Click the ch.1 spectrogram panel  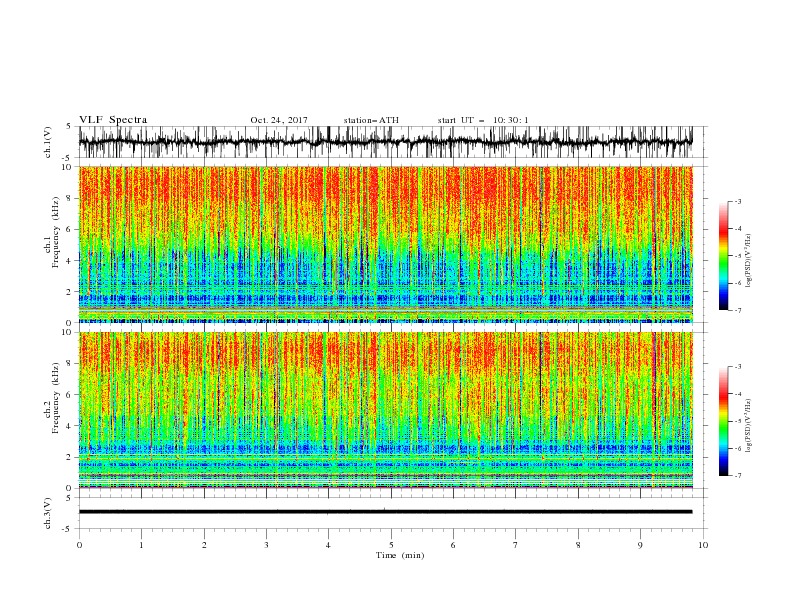click(x=385, y=244)
